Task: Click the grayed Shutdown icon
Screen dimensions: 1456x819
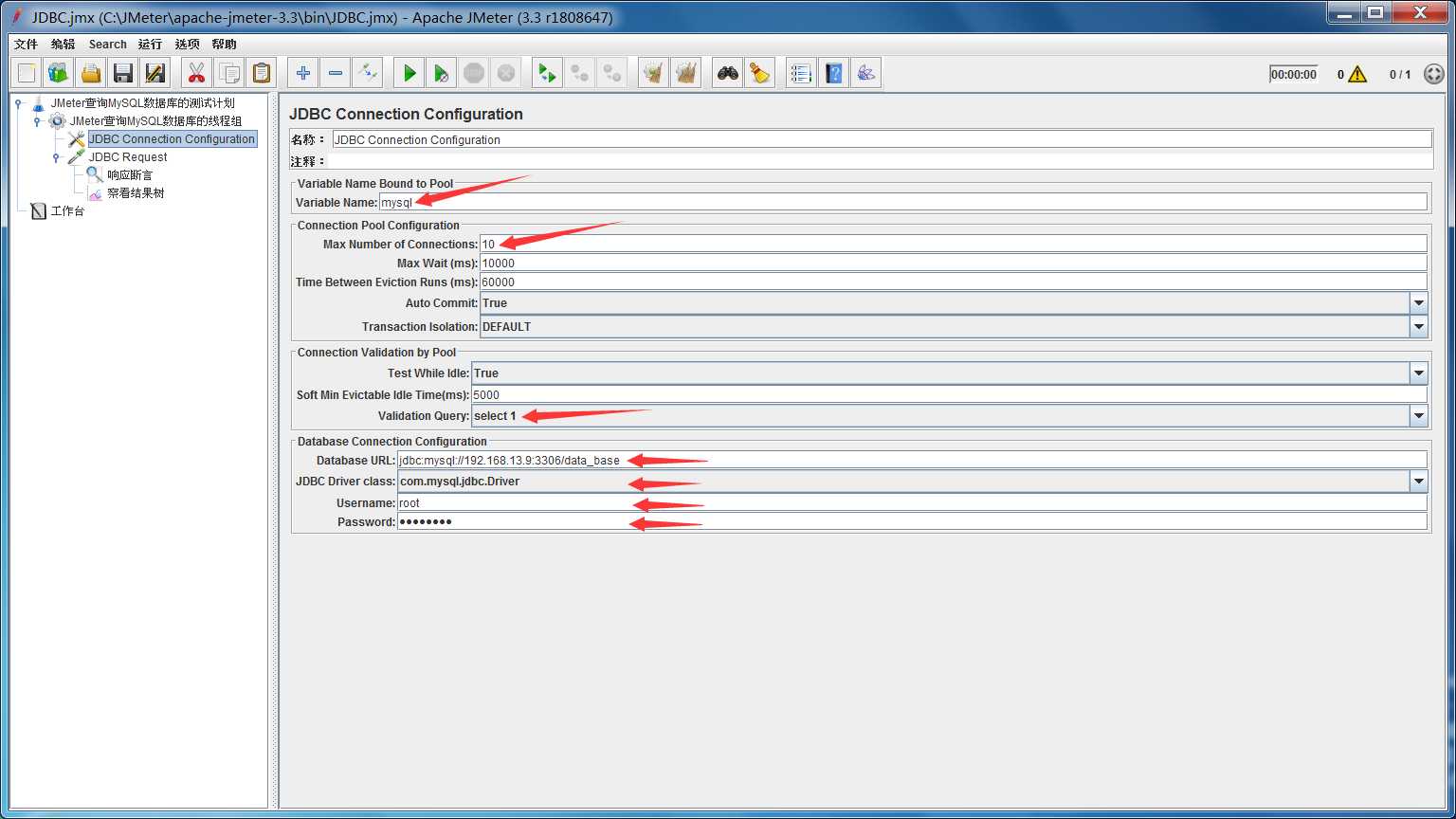Action: click(x=506, y=73)
